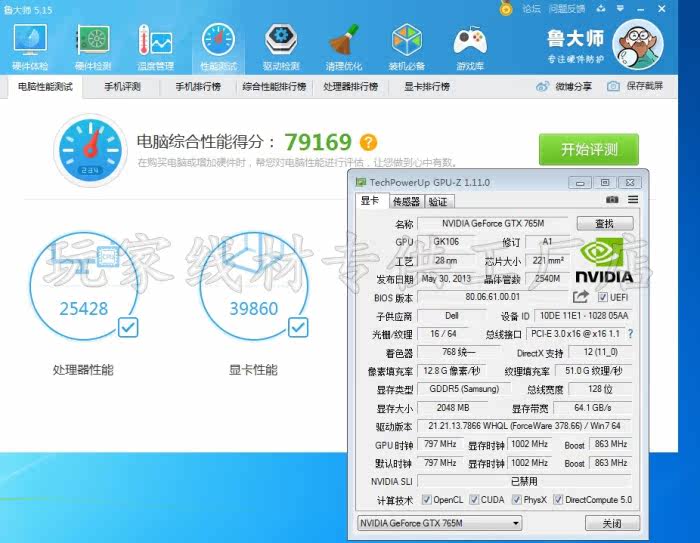Click the 鲁大师 mascot avatar
Screen dimensions: 700x543
point(638,45)
